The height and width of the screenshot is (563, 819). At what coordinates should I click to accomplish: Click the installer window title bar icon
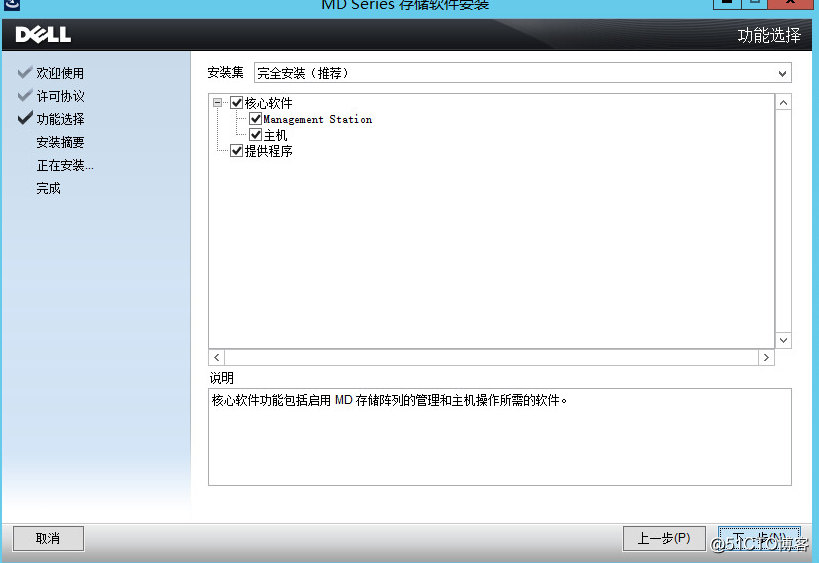coord(11,5)
